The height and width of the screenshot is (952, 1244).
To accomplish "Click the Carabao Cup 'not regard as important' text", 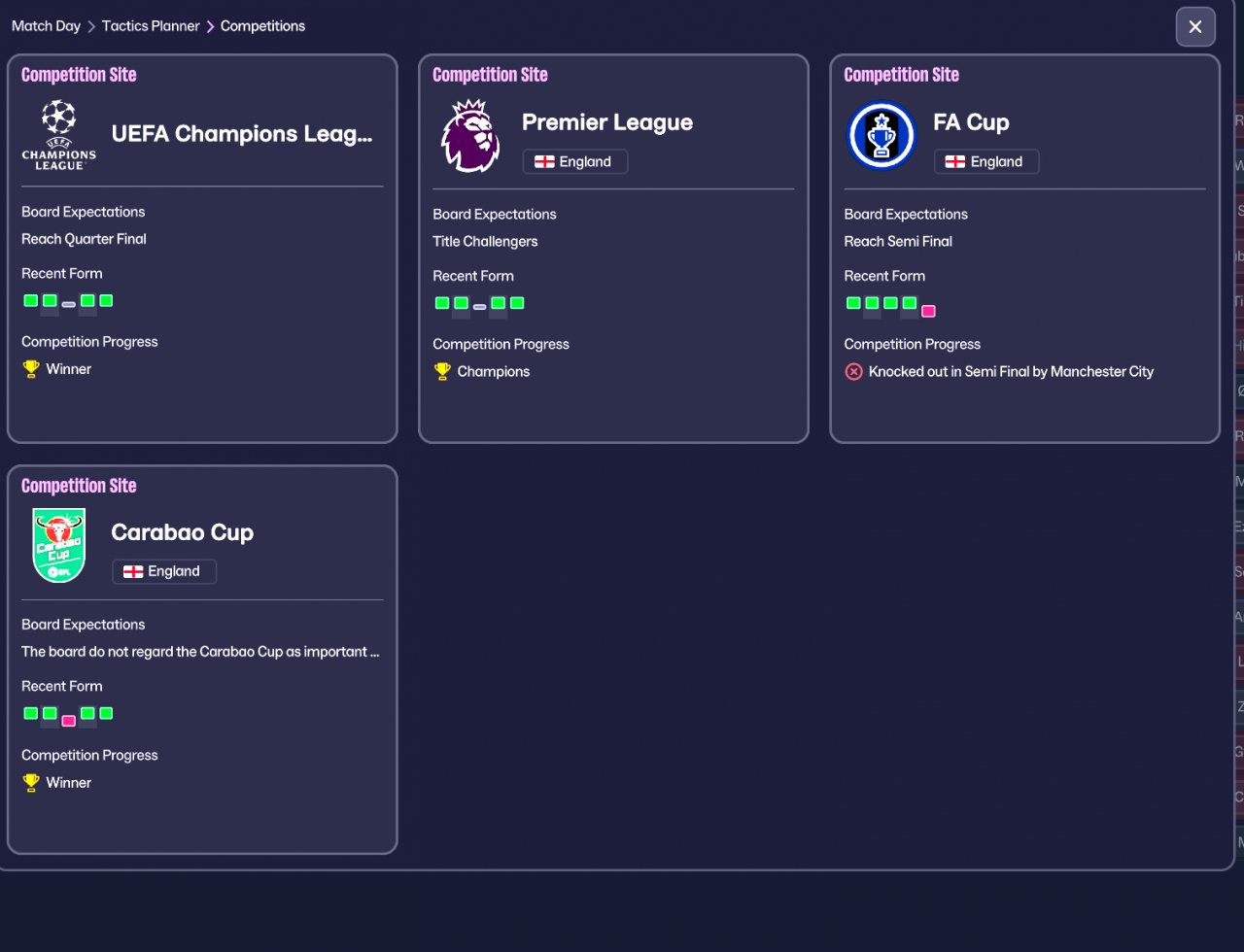I will (200, 652).
